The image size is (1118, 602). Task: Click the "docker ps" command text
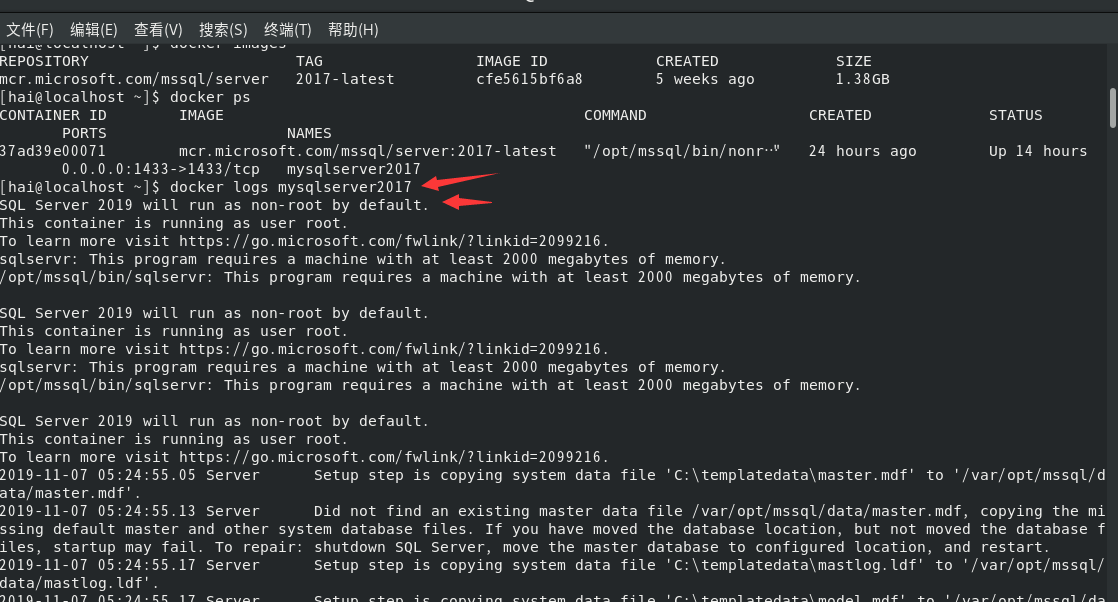click(210, 97)
